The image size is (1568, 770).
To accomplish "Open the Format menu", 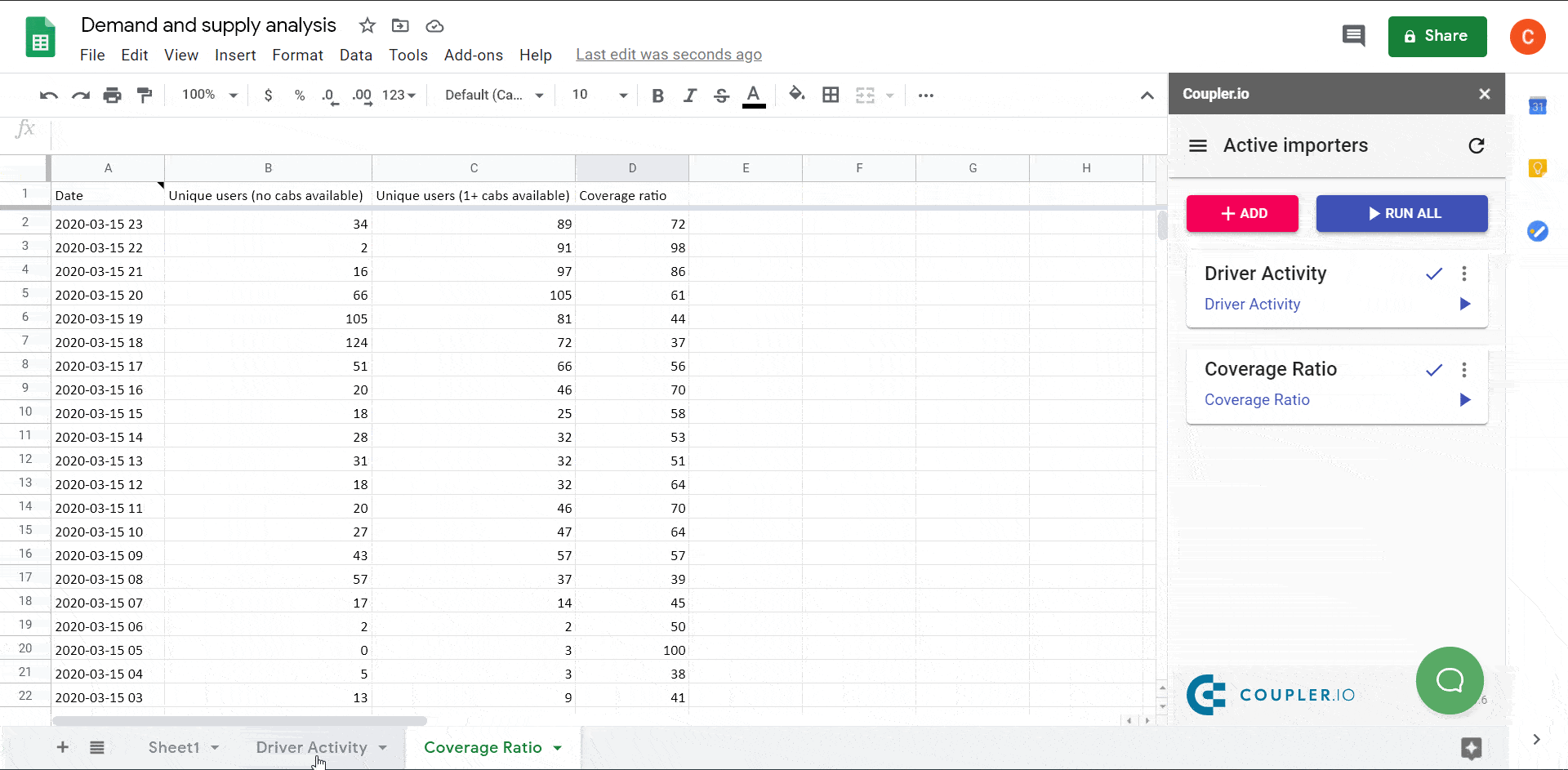I will point(297,55).
